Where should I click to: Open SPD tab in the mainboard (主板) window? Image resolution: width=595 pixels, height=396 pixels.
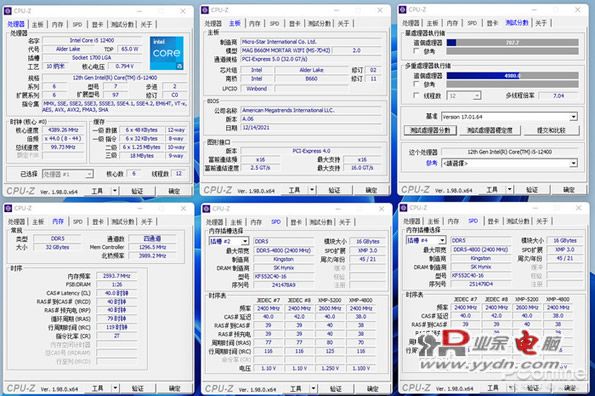274,24
